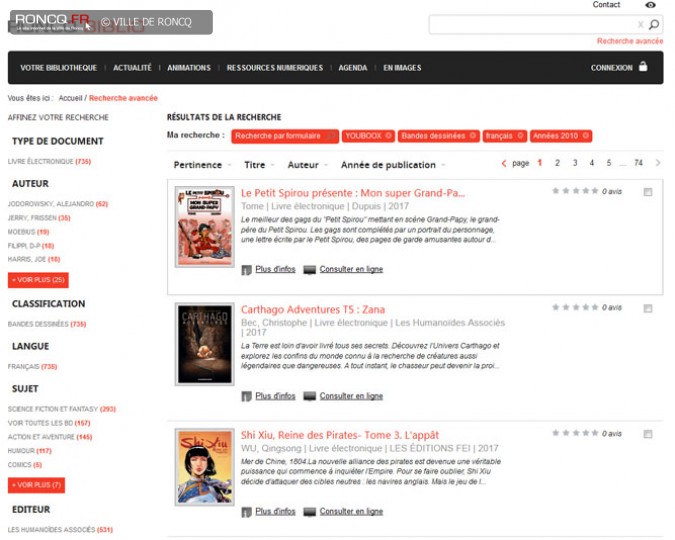Open the Pertinence sort dropdown
The image size is (675, 540).
tap(202, 165)
